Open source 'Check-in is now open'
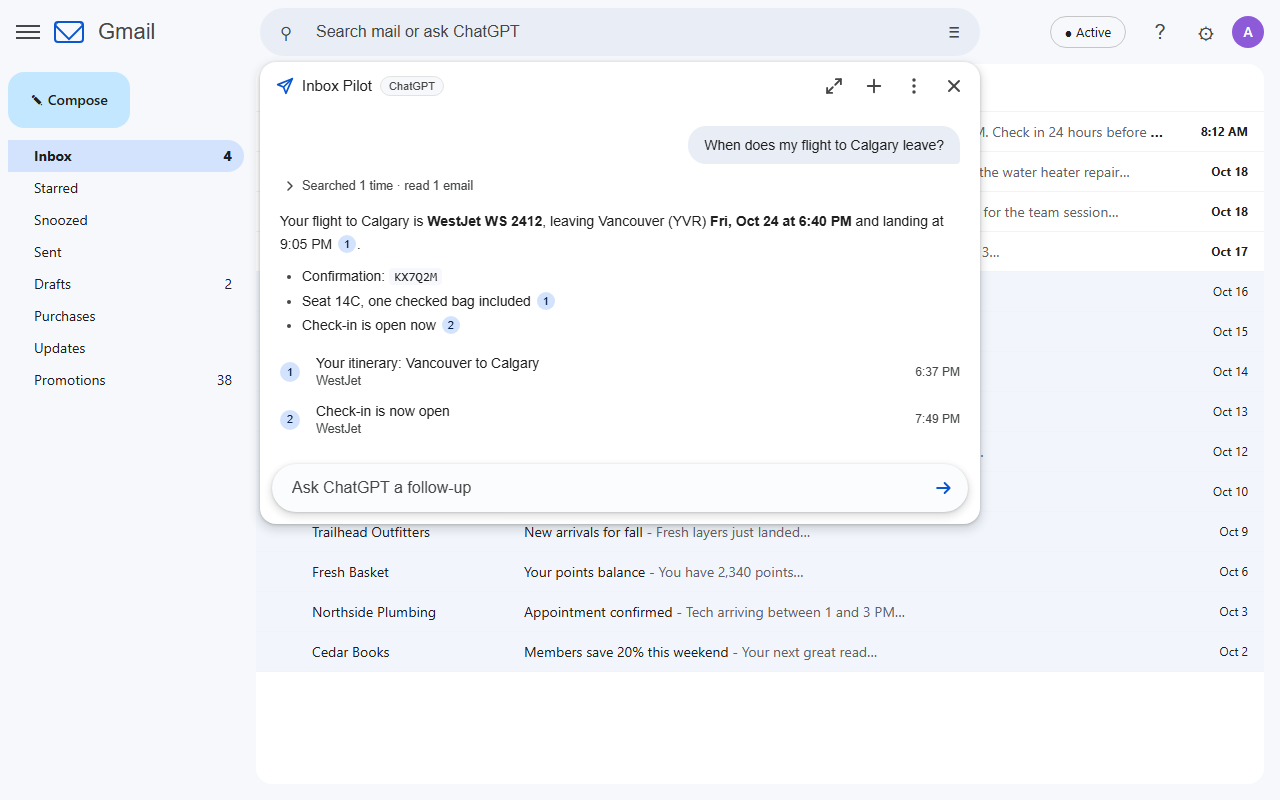 tap(620, 420)
